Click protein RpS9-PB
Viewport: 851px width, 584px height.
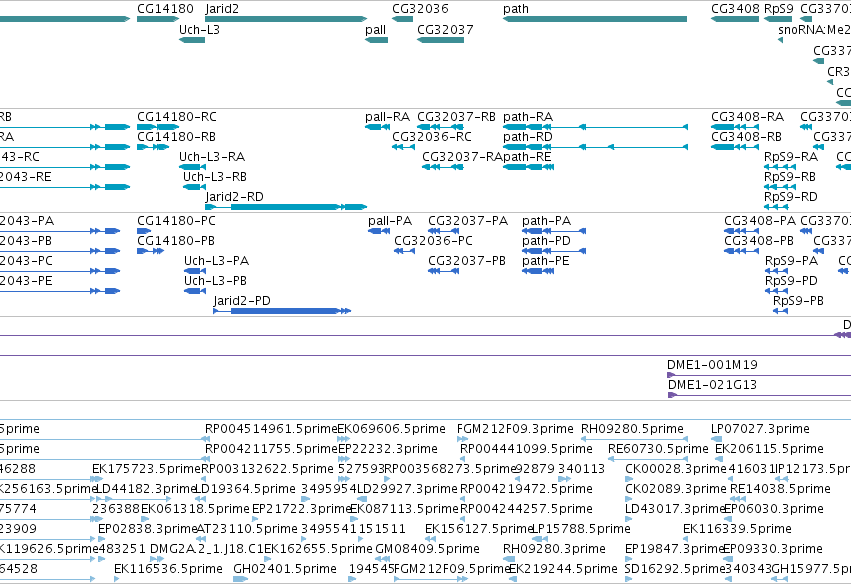[780, 311]
